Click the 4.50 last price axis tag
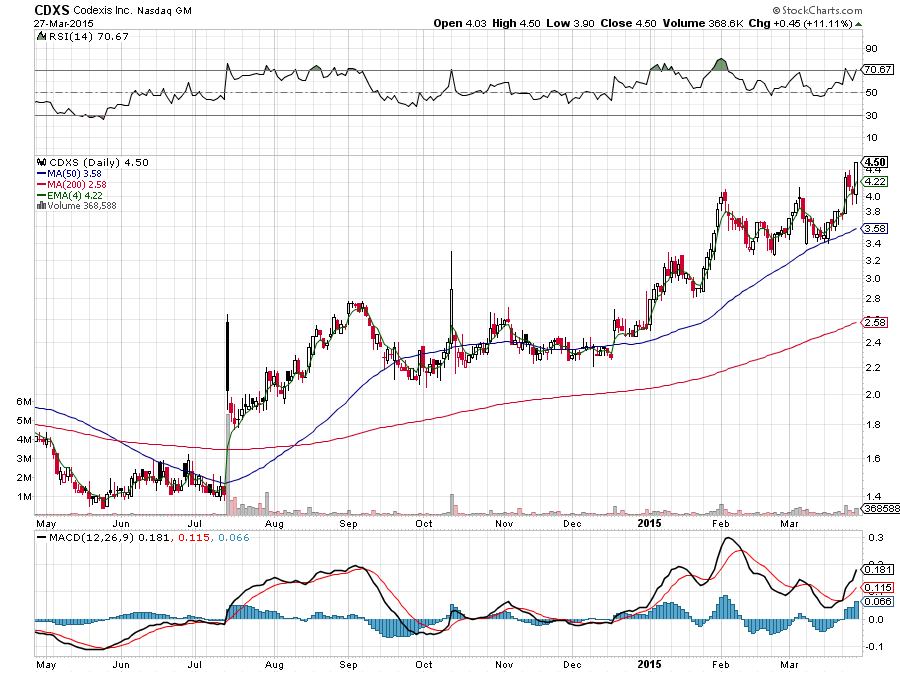The width and height of the screenshot is (900, 673). click(876, 162)
